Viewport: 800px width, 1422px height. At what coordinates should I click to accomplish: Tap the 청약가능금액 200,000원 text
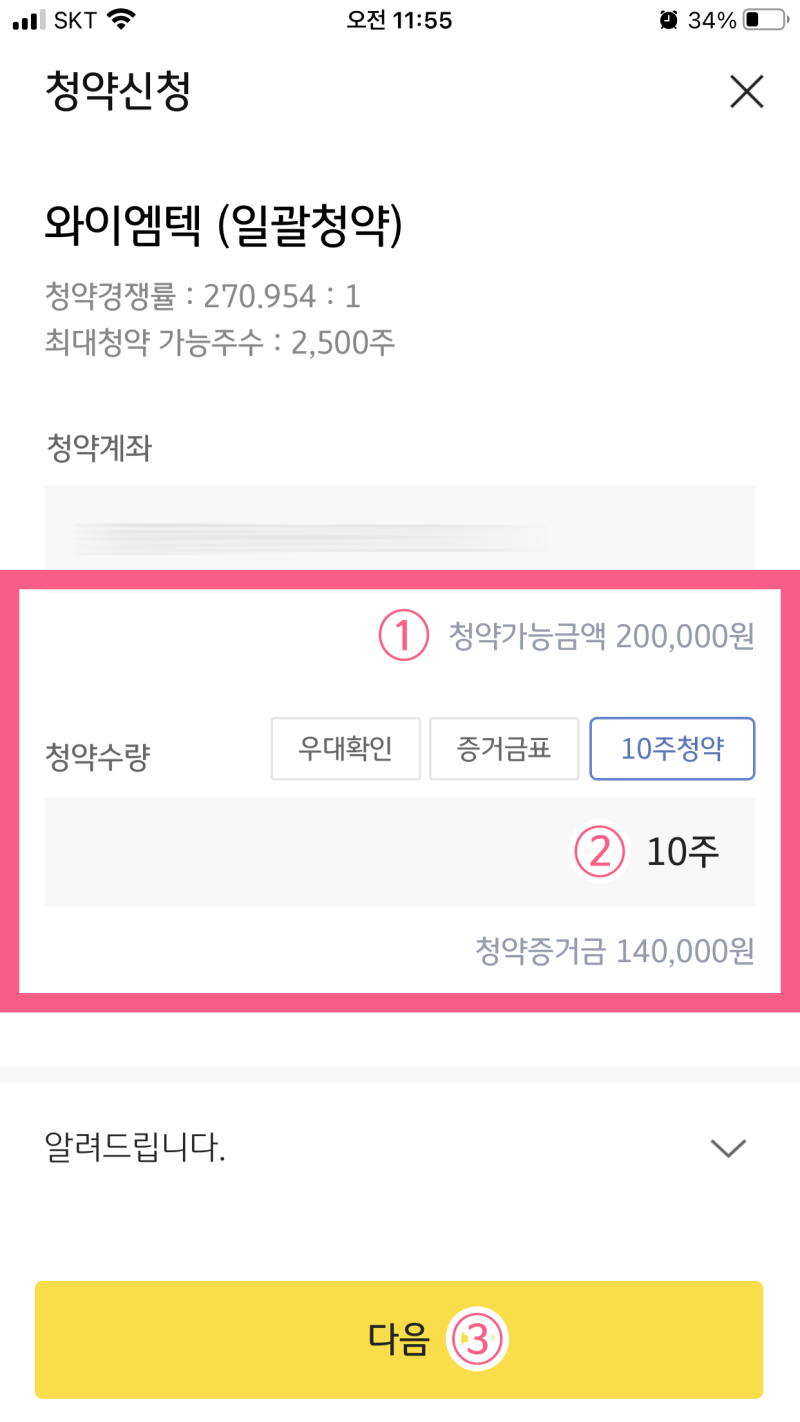pyautogui.click(x=601, y=636)
